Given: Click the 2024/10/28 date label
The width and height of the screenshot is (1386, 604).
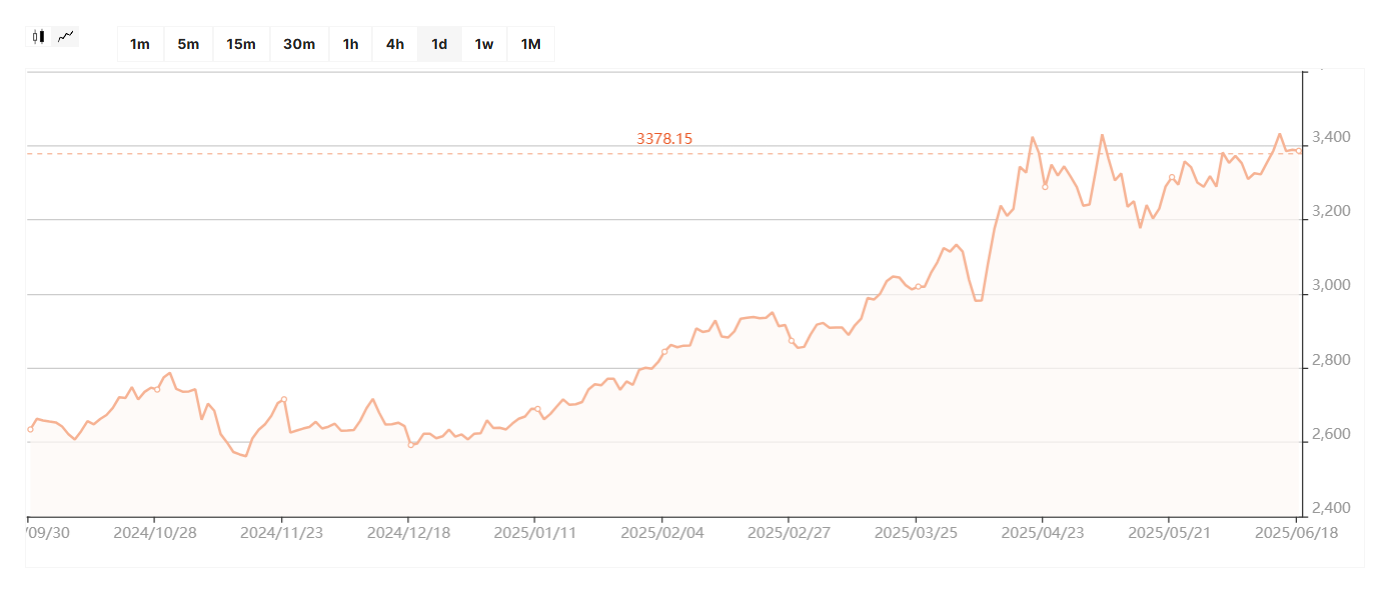Looking at the screenshot, I should 155,533.
